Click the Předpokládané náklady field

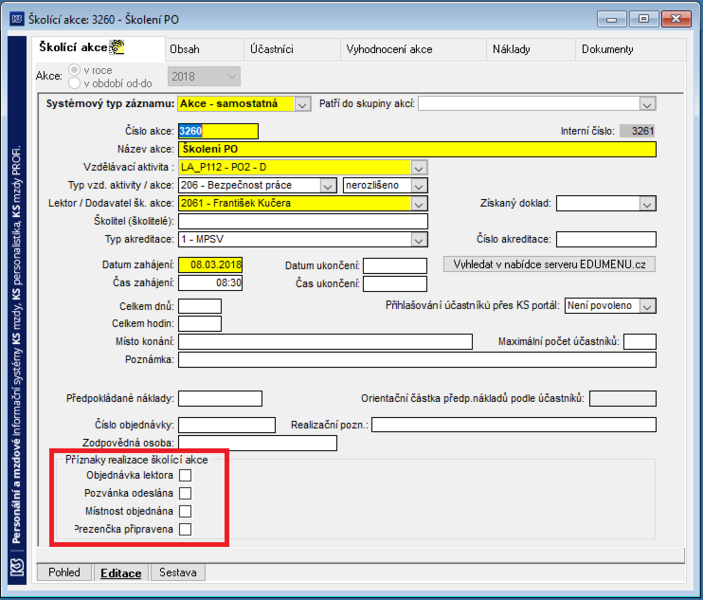[220, 398]
